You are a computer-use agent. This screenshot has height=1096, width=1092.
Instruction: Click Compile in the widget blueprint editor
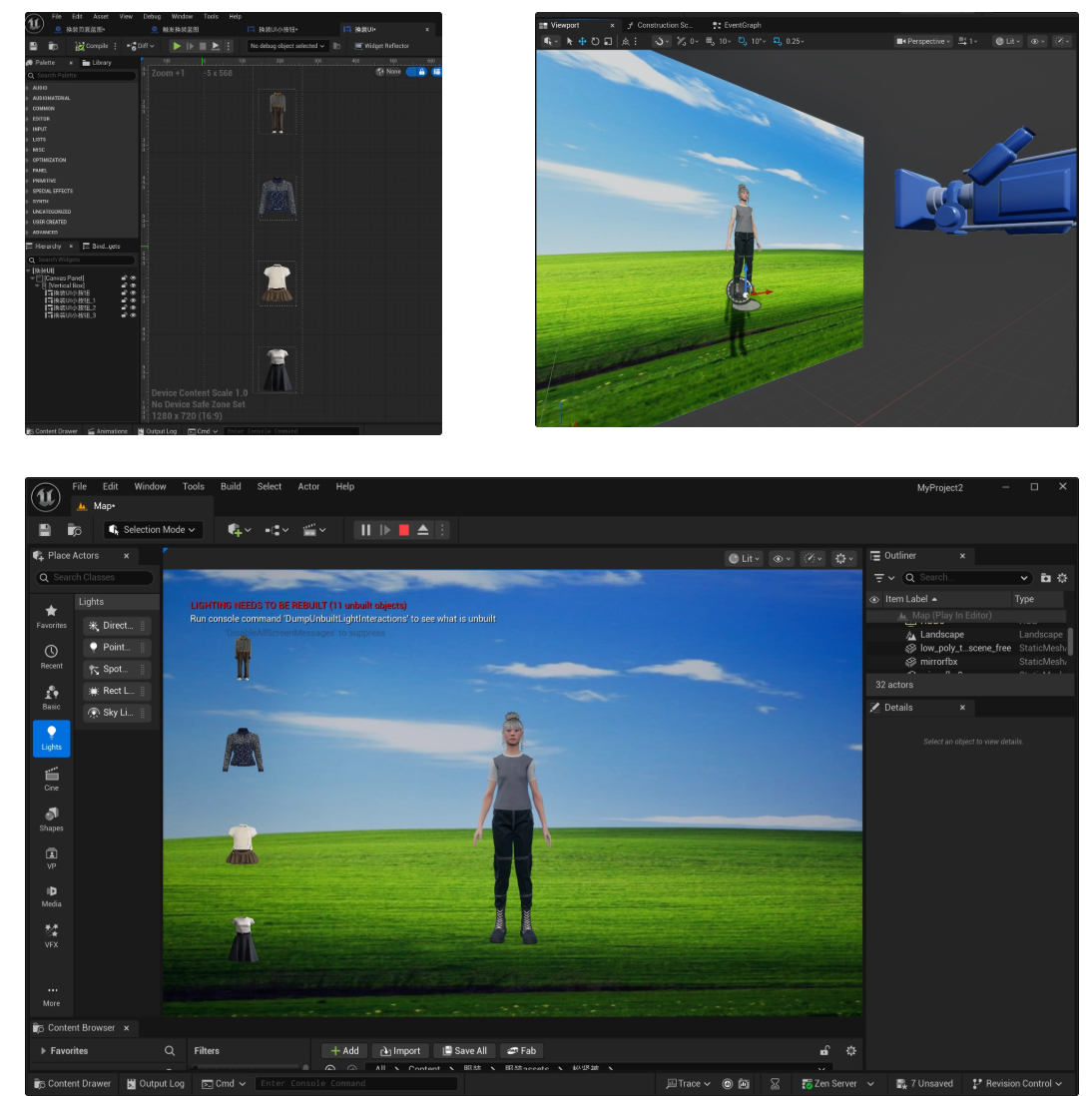coord(92,46)
